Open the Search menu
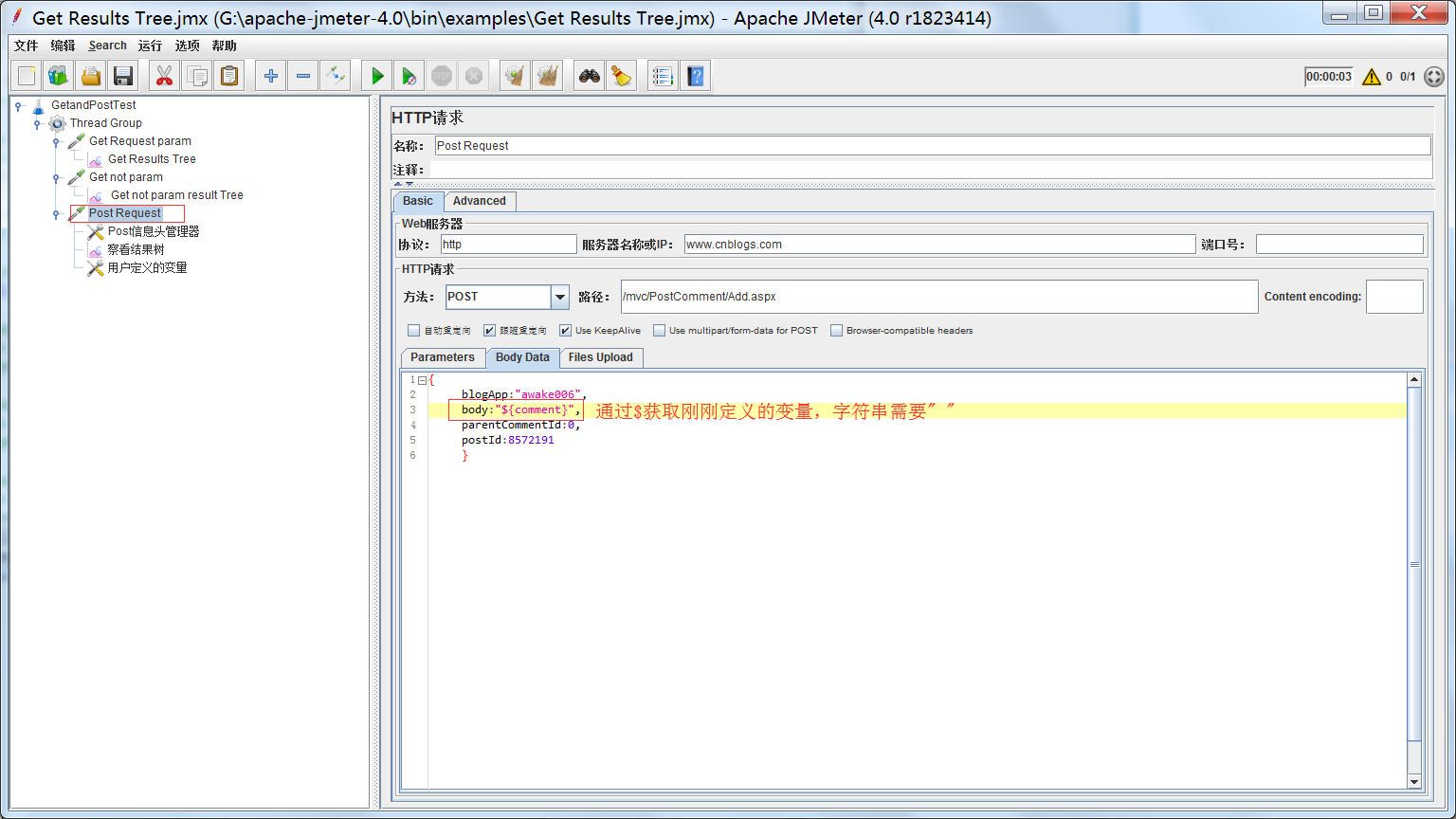The image size is (1456, 819). click(x=107, y=45)
